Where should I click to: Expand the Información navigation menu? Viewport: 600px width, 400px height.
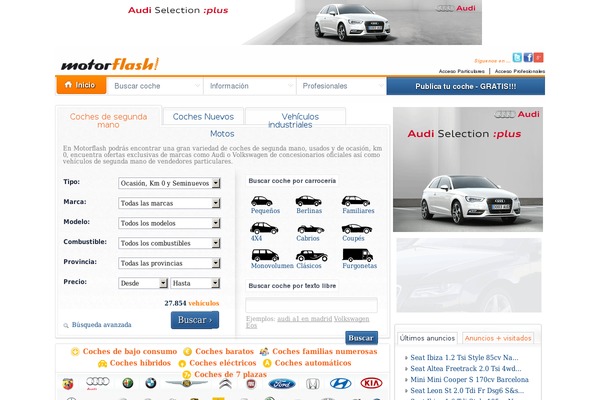pyautogui.click(x=250, y=86)
